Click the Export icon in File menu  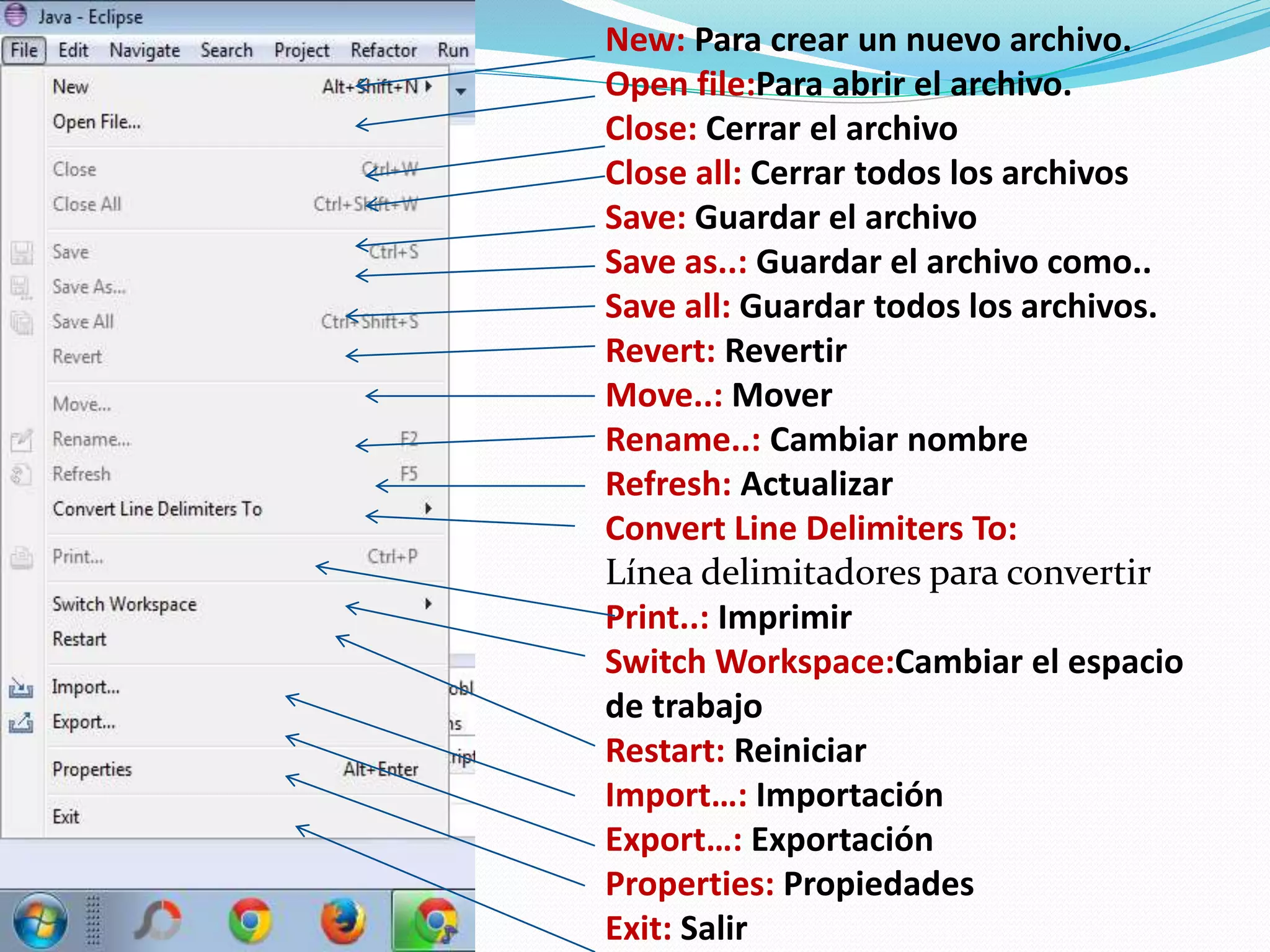coord(21,723)
